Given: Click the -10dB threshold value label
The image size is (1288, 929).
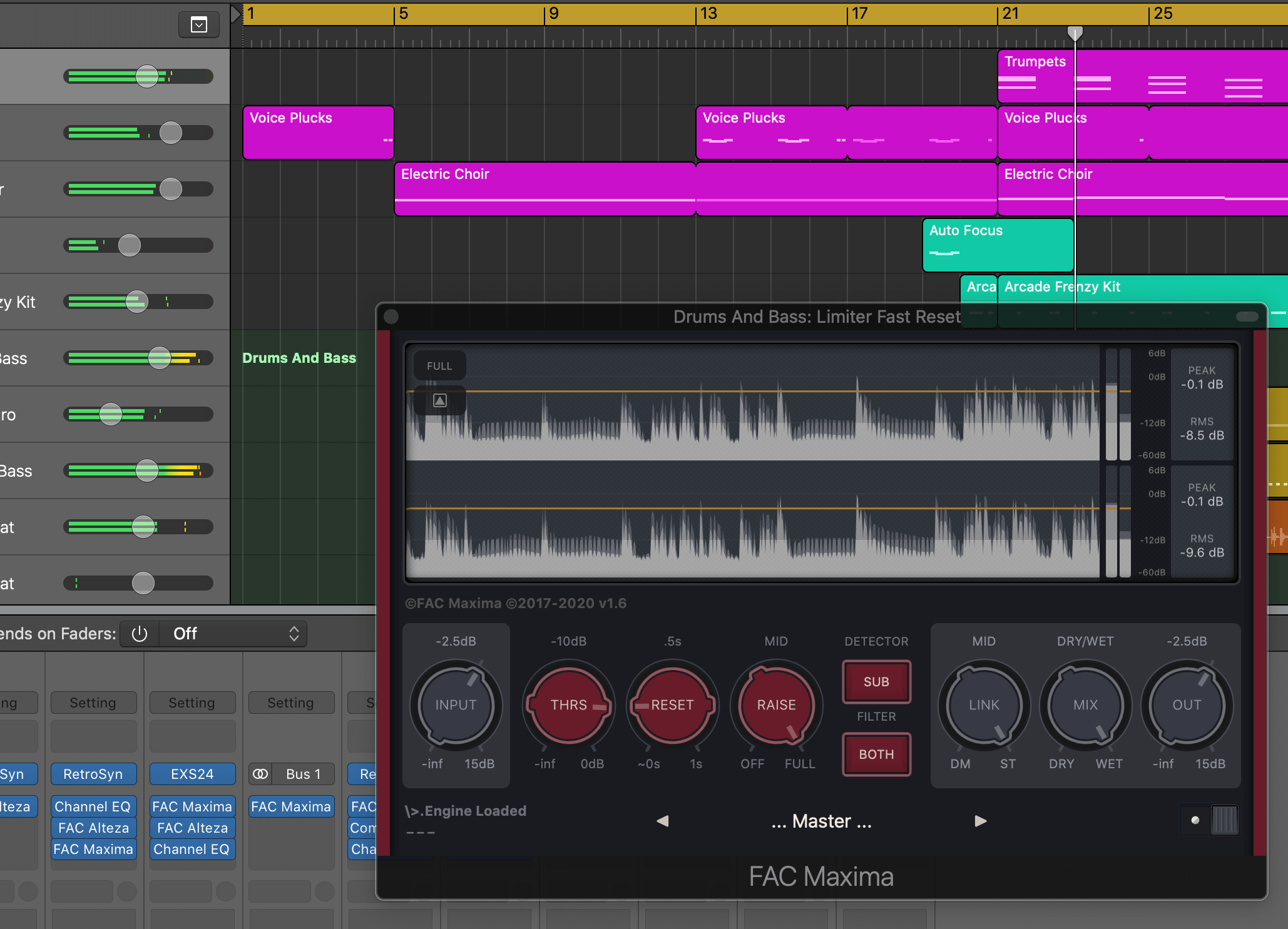Looking at the screenshot, I should [568, 641].
